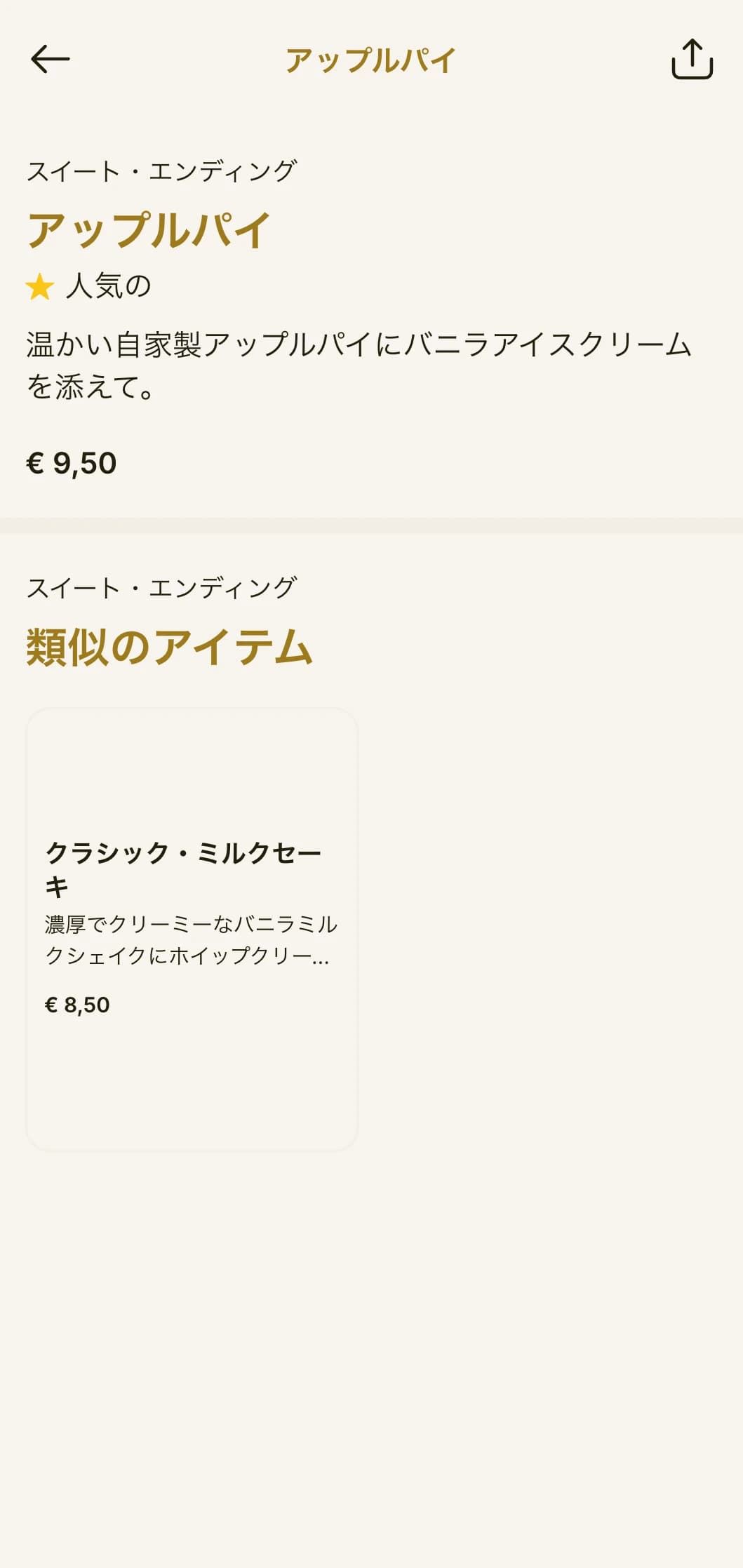
Task: Tap the を添えて。 description line
Action: (x=91, y=387)
